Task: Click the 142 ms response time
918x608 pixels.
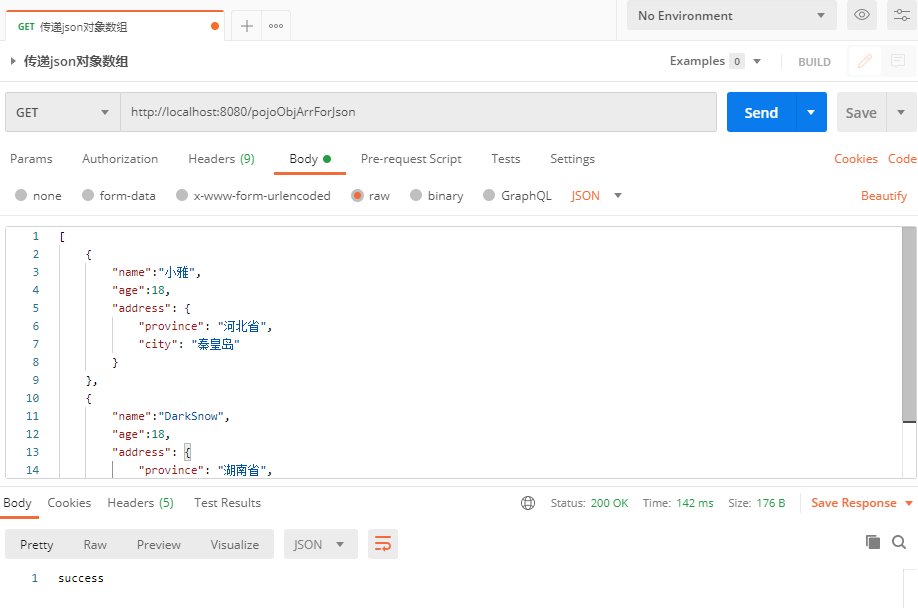Action: pos(695,503)
